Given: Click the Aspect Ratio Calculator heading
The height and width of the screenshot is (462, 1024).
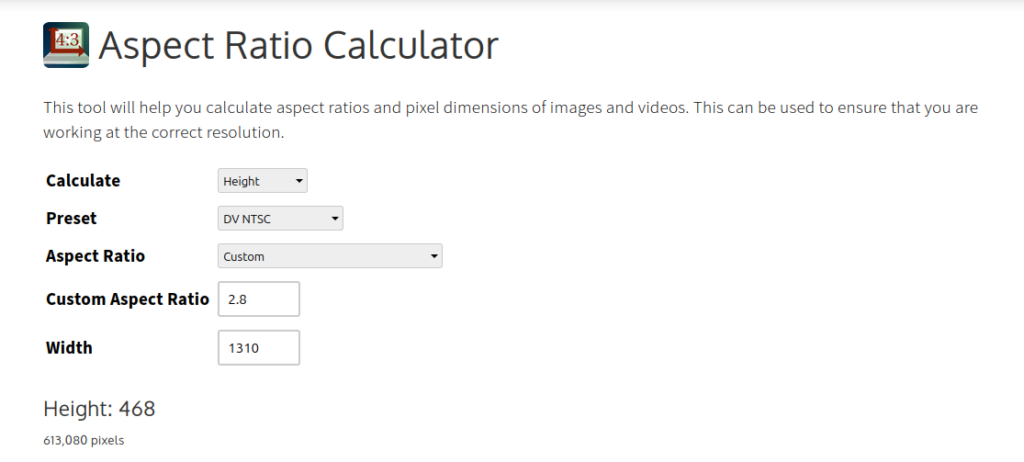Looking at the screenshot, I should (298, 46).
